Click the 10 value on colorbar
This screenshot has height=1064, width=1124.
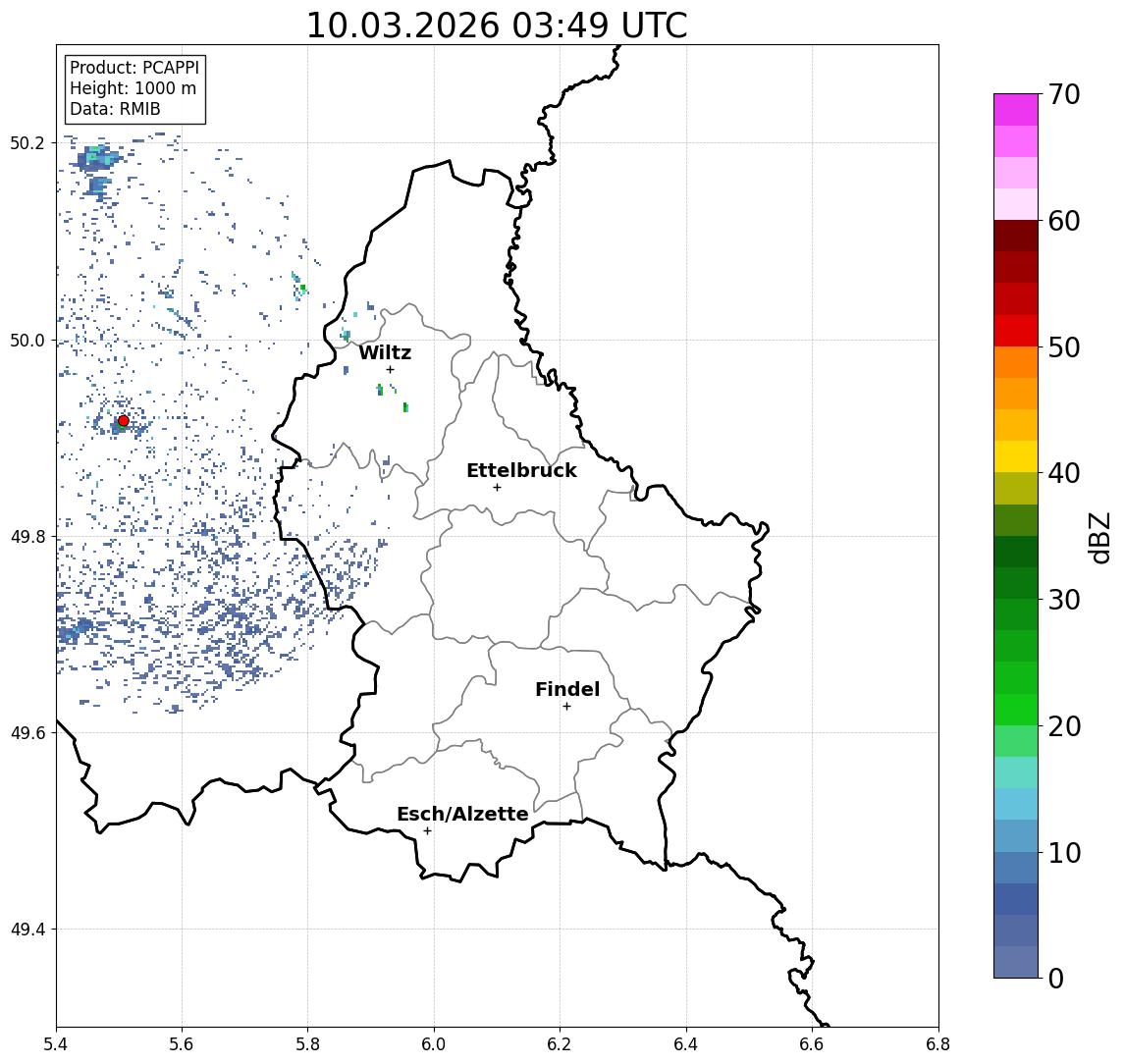pyautogui.click(x=1064, y=852)
